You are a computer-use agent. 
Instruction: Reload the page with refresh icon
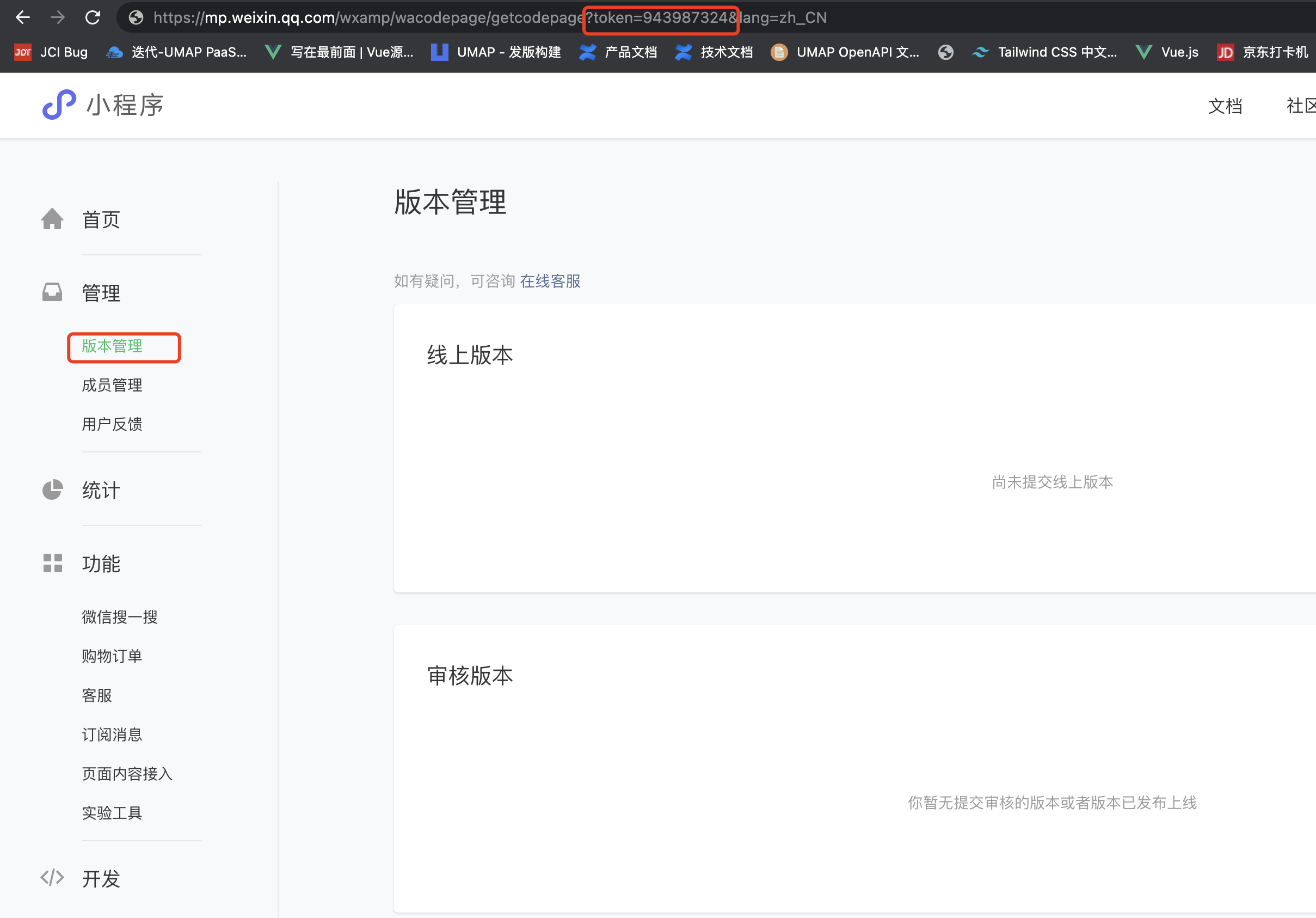pyautogui.click(x=93, y=18)
